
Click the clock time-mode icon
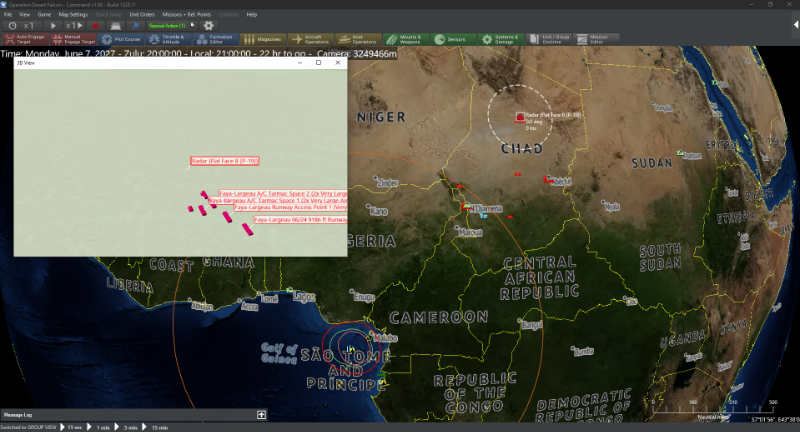12,26
